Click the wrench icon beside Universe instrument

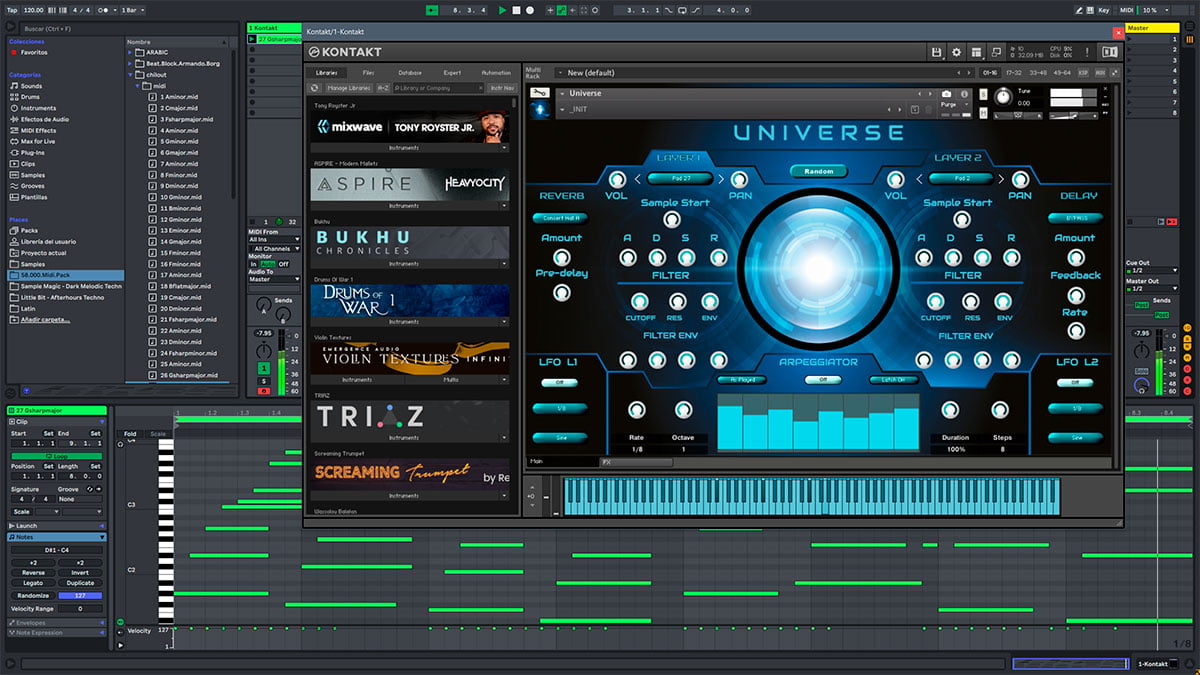pyautogui.click(x=540, y=93)
